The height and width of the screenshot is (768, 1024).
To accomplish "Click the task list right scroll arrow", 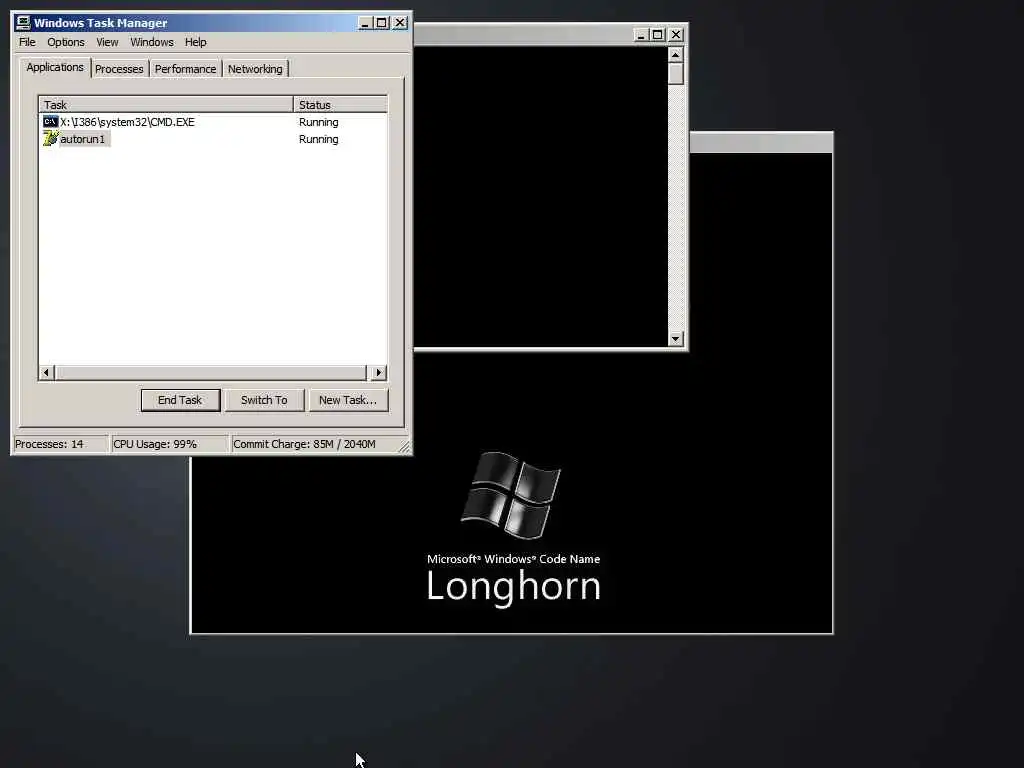I will pos(379,373).
